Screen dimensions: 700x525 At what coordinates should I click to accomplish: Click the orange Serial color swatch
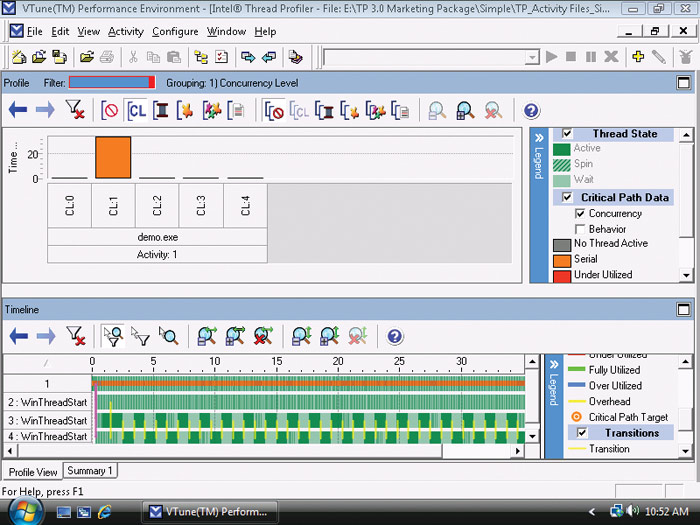click(x=562, y=260)
